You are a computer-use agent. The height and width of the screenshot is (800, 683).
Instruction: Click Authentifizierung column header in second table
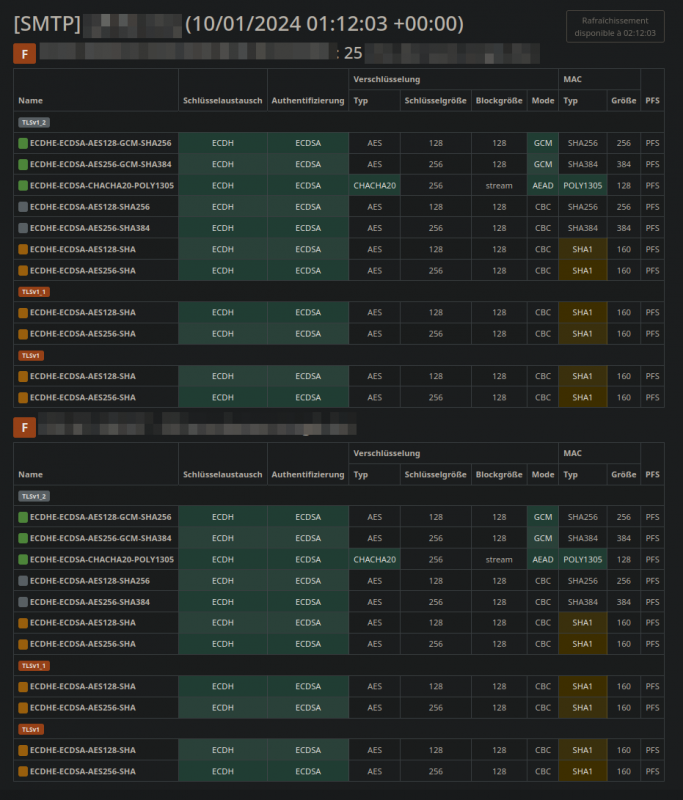pyautogui.click(x=308, y=475)
